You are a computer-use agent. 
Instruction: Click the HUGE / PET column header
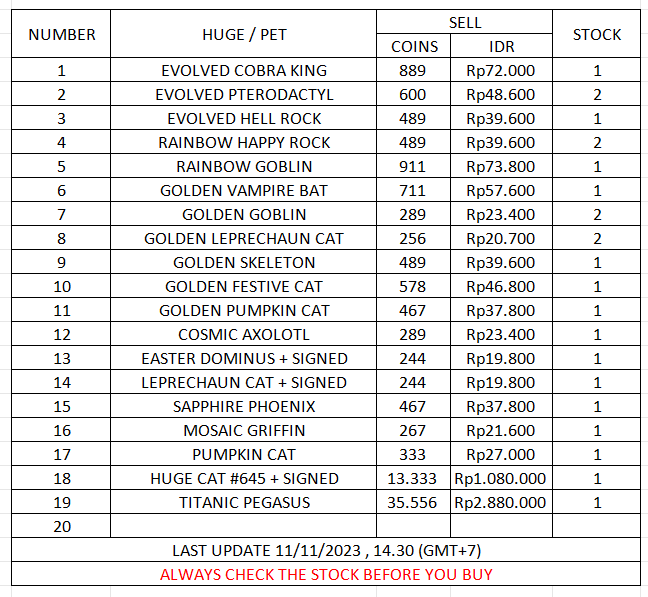coord(243,34)
